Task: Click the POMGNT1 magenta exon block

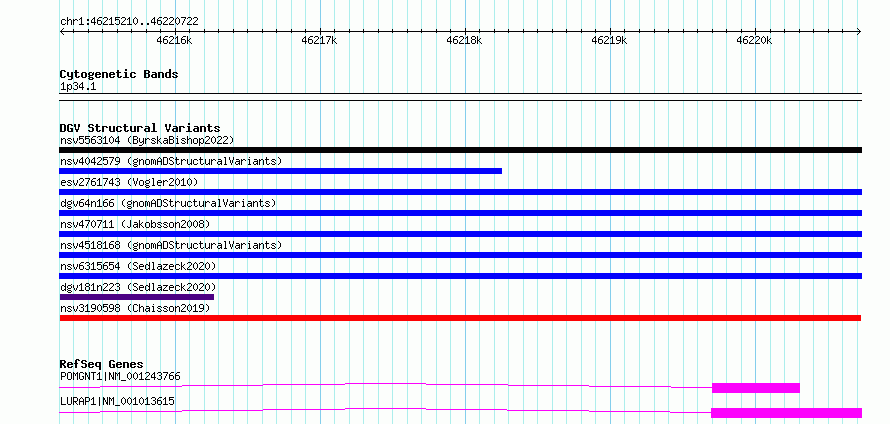Action: pos(755,388)
